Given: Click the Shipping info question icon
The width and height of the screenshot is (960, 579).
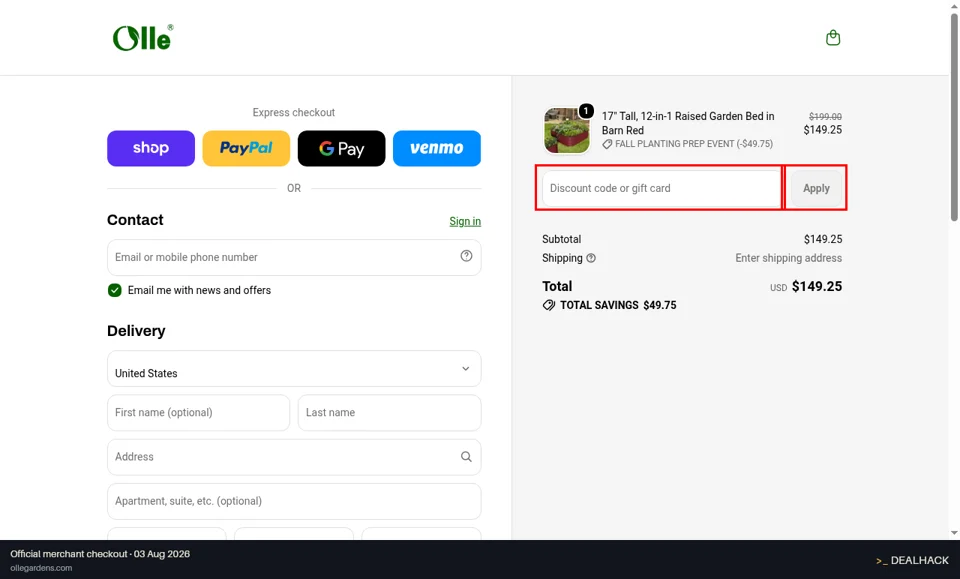Looking at the screenshot, I should (x=591, y=258).
